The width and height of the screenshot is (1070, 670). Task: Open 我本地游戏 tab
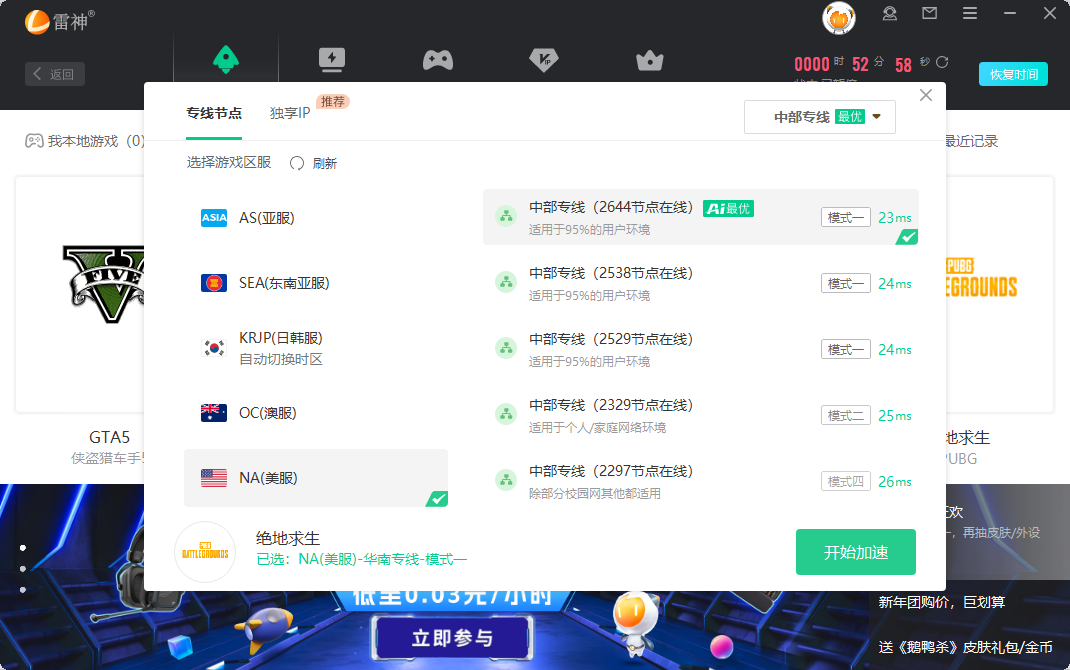pyautogui.click(x=85, y=141)
